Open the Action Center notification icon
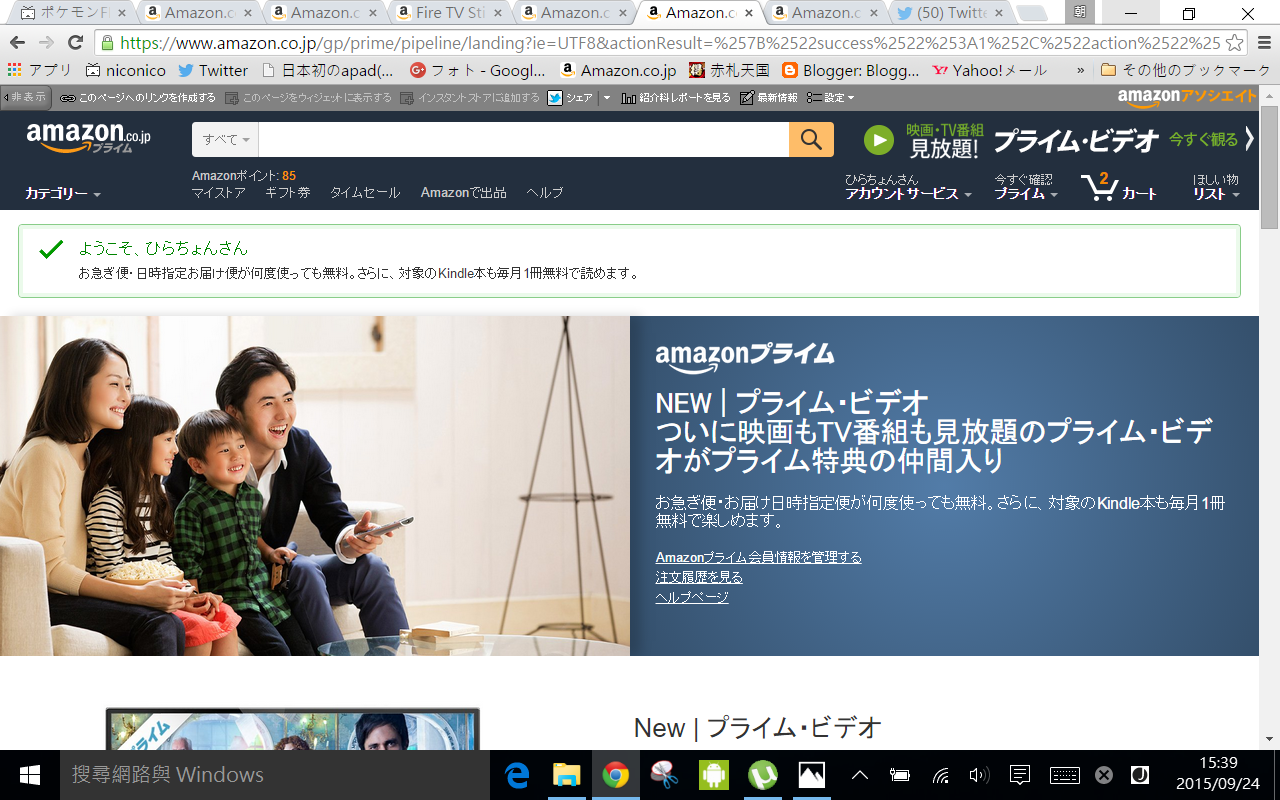The height and width of the screenshot is (800, 1280). 1020,775
